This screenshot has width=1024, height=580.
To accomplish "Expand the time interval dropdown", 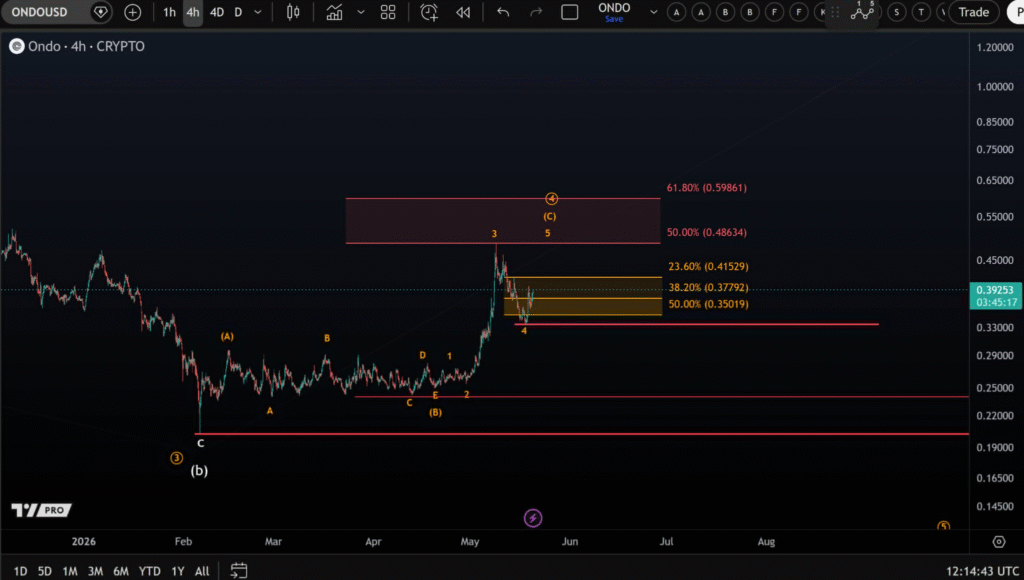I will pyautogui.click(x=258, y=12).
